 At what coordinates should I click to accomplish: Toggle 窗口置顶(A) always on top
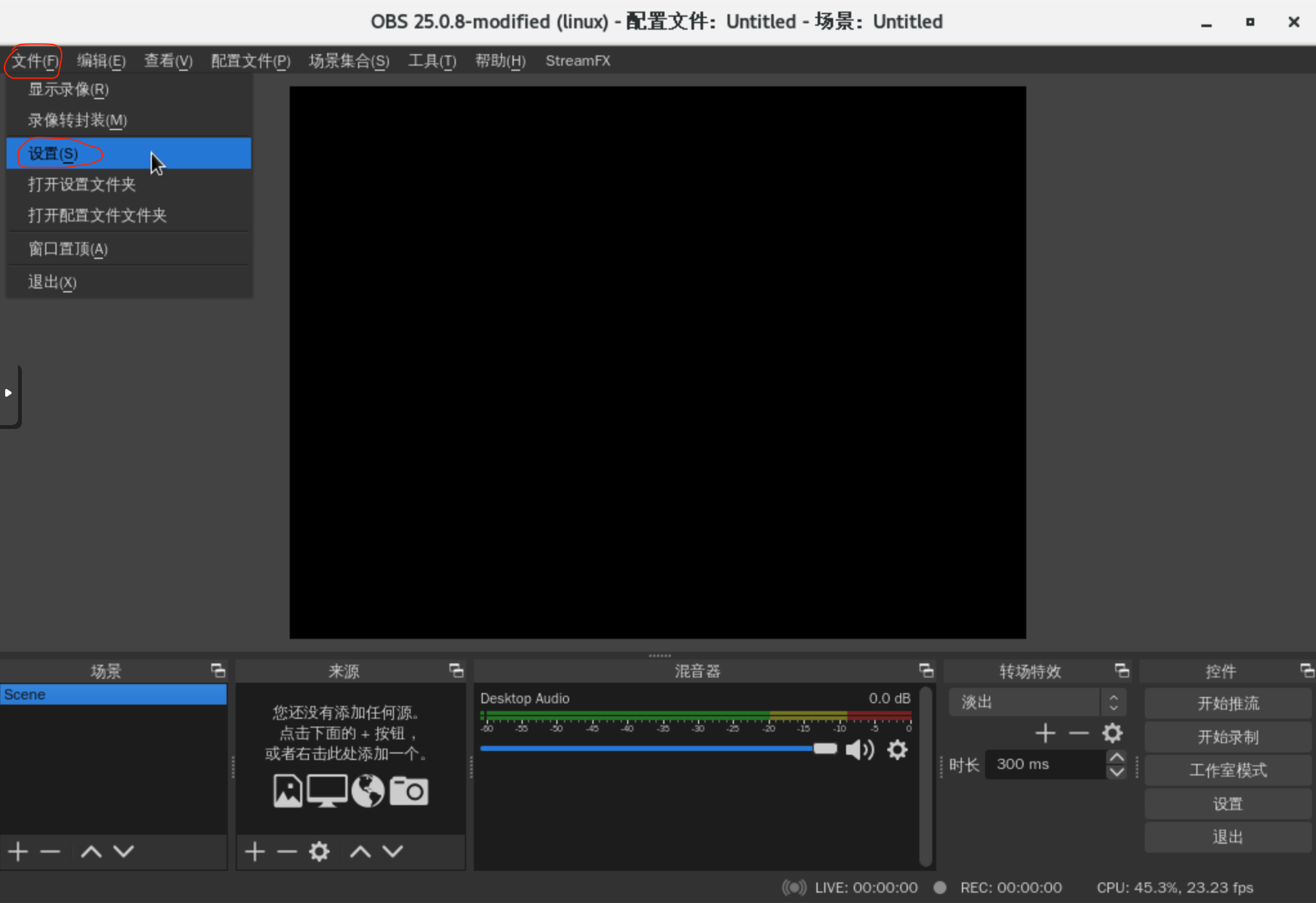tap(129, 249)
